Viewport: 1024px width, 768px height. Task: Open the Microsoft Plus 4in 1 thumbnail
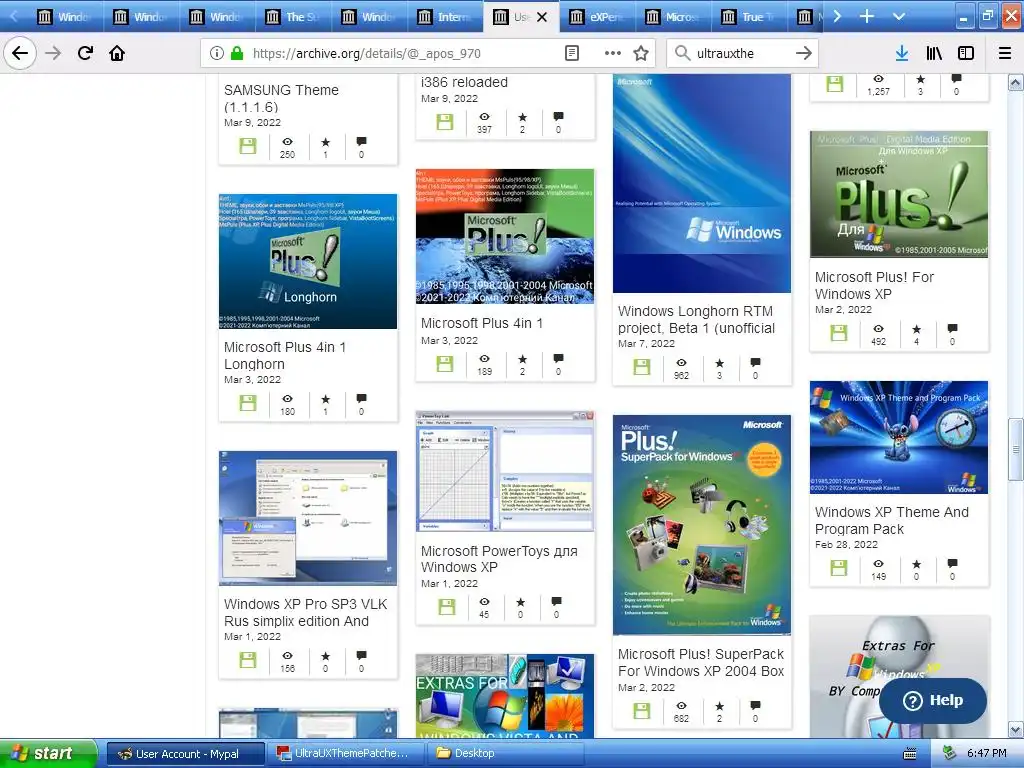pyautogui.click(x=505, y=236)
